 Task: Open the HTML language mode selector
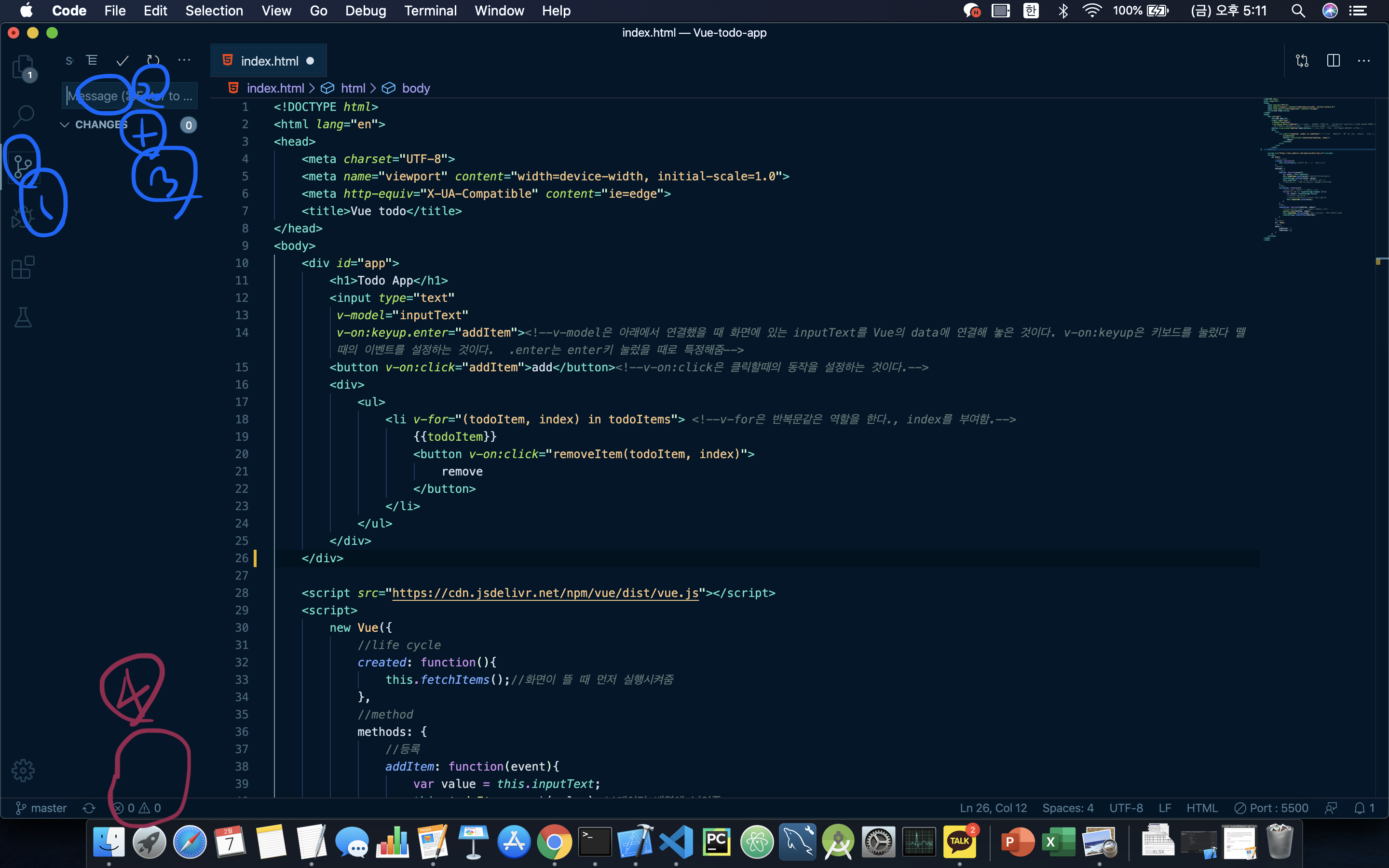click(x=1201, y=808)
